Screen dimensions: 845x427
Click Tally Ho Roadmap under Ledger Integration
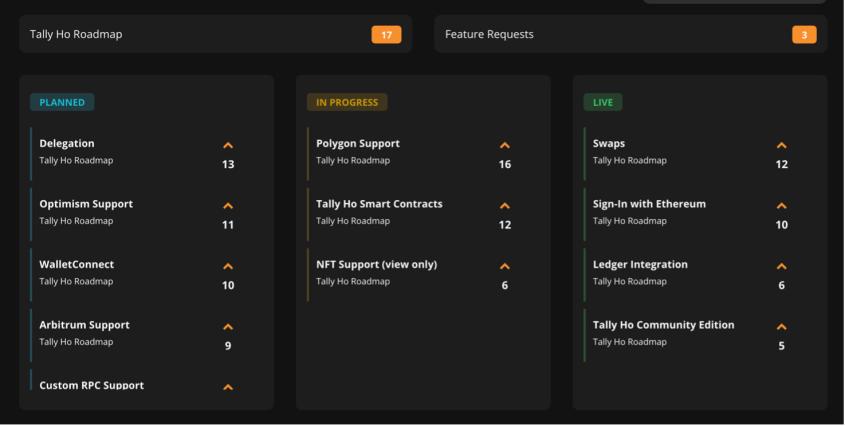point(629,281)
